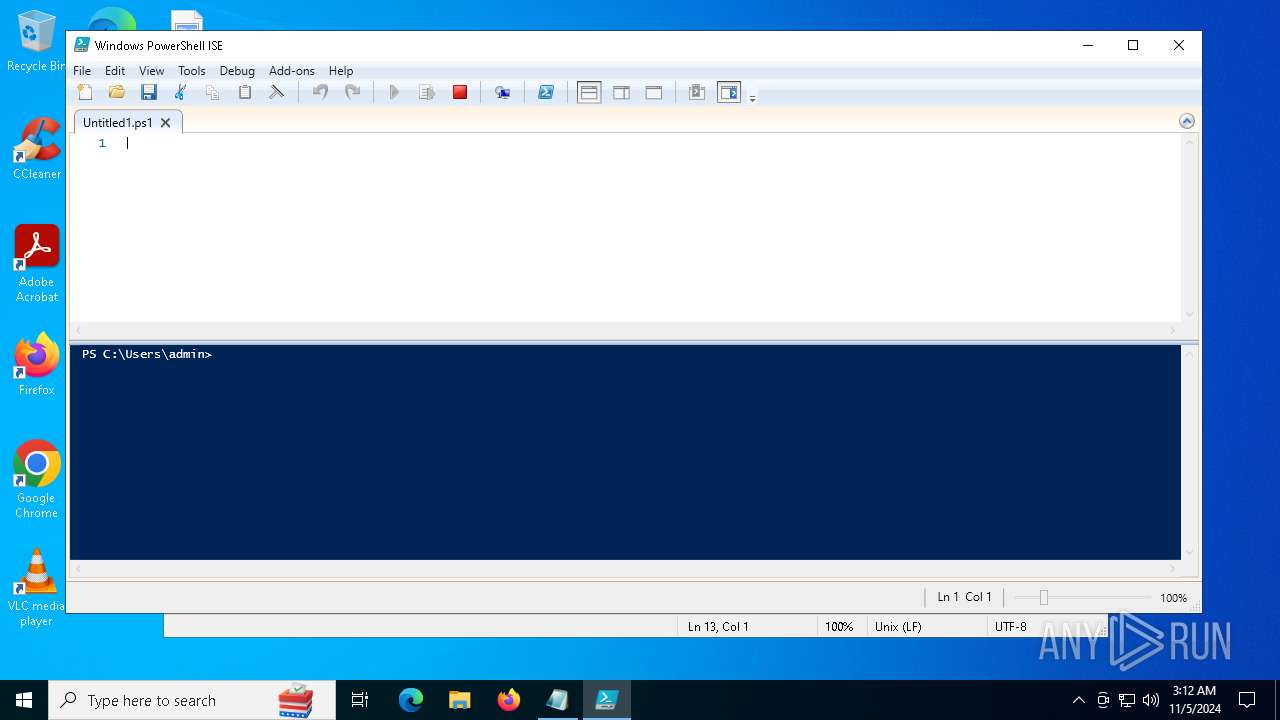
Task: Open Google Chrome desktop shortcut
Action: tap(37, 479)
